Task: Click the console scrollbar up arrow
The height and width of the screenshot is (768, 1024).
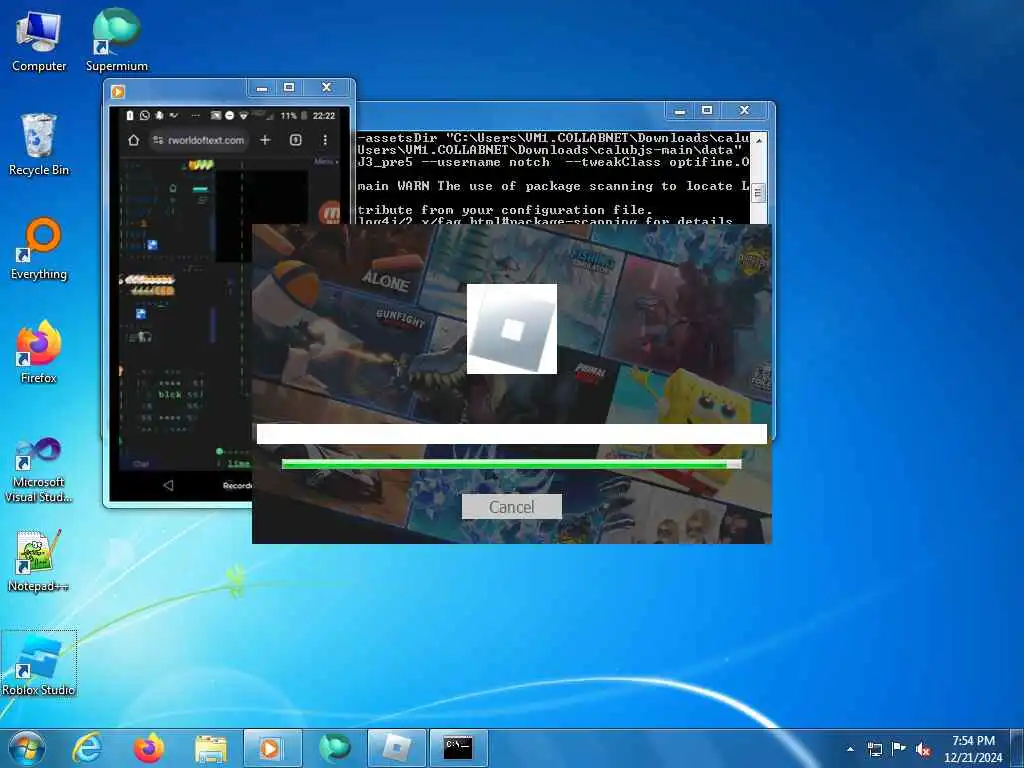Action: 759,140
